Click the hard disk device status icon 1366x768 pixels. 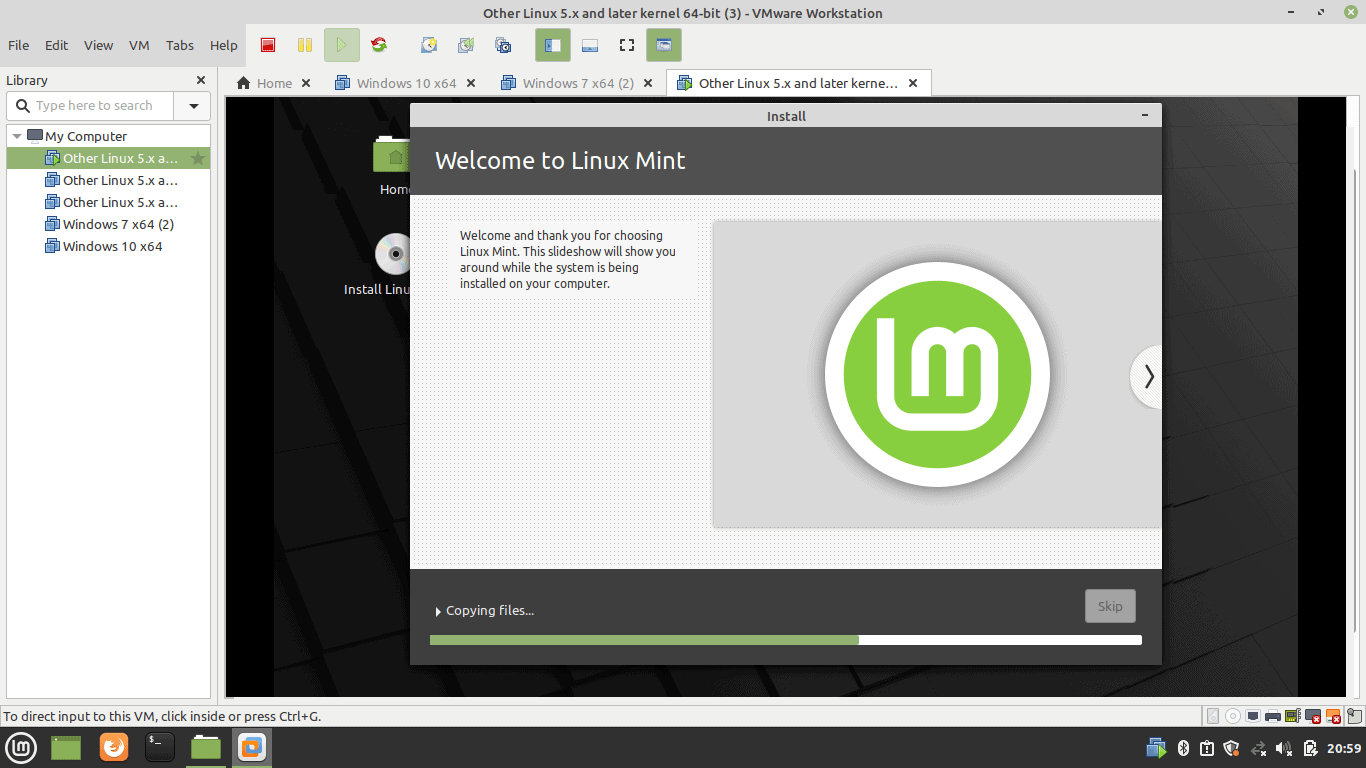[1213, 716]
